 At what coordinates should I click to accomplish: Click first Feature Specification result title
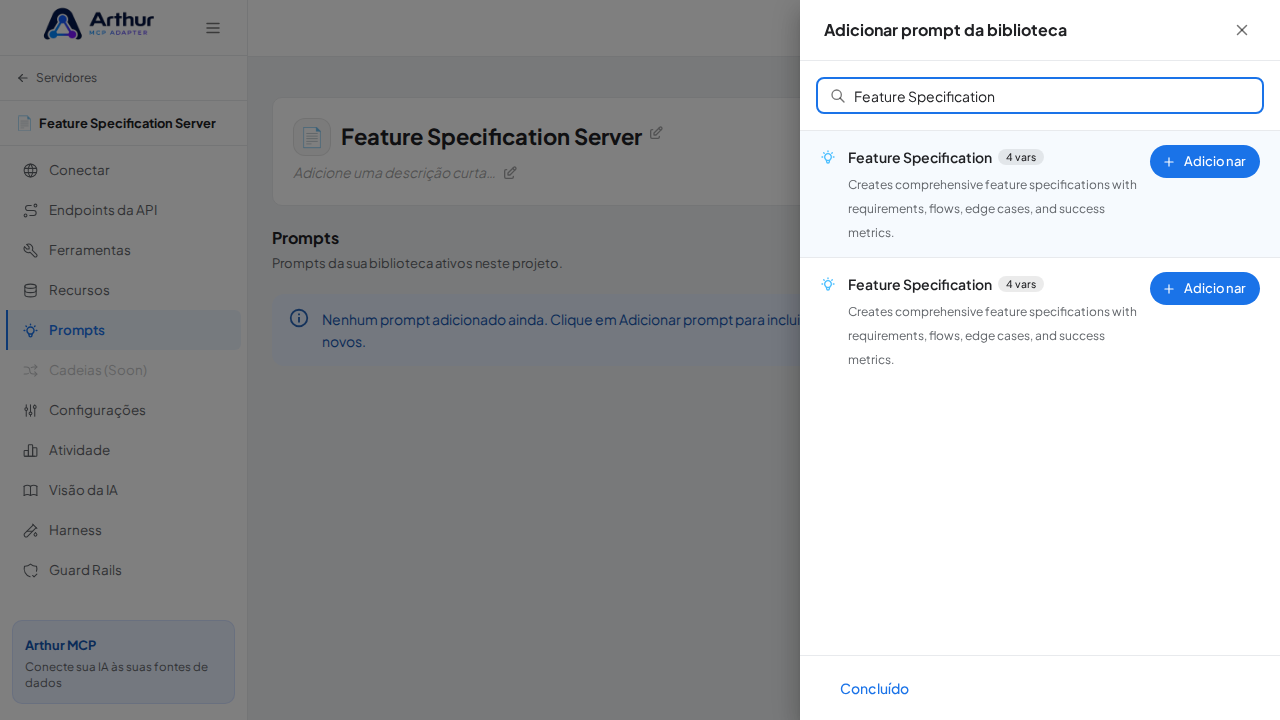(x=920, y=158)
